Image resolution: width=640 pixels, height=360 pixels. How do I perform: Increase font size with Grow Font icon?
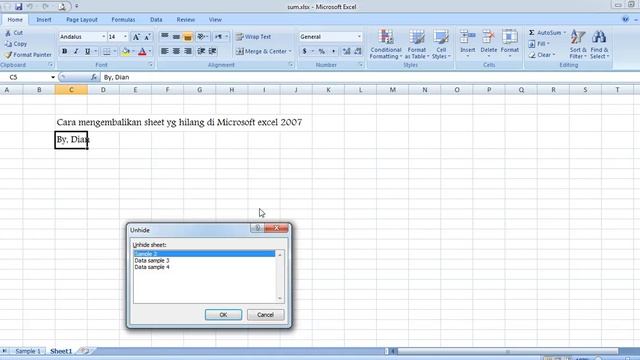click(136, 37)
